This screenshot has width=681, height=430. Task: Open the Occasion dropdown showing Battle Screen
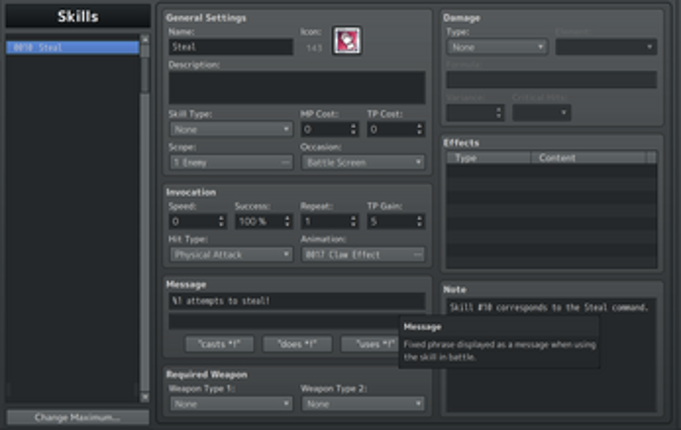363,162
